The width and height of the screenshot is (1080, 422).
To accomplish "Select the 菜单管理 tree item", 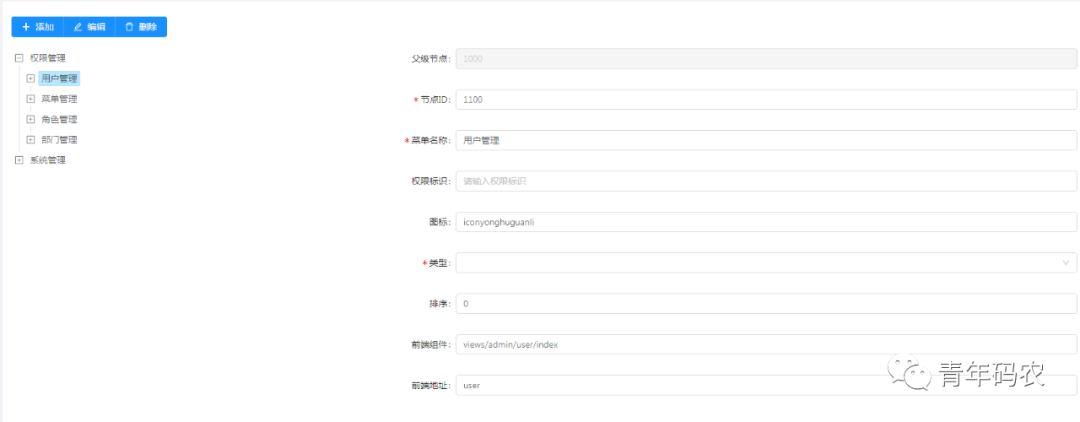I will (59, 99).
